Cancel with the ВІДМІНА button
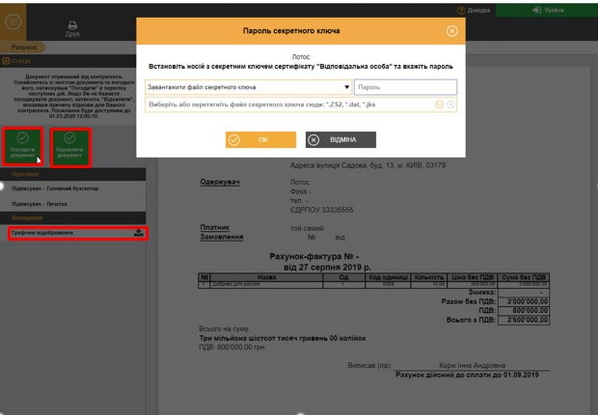The height and width of the screenshot is (415, 598). [x=341, y=140]
